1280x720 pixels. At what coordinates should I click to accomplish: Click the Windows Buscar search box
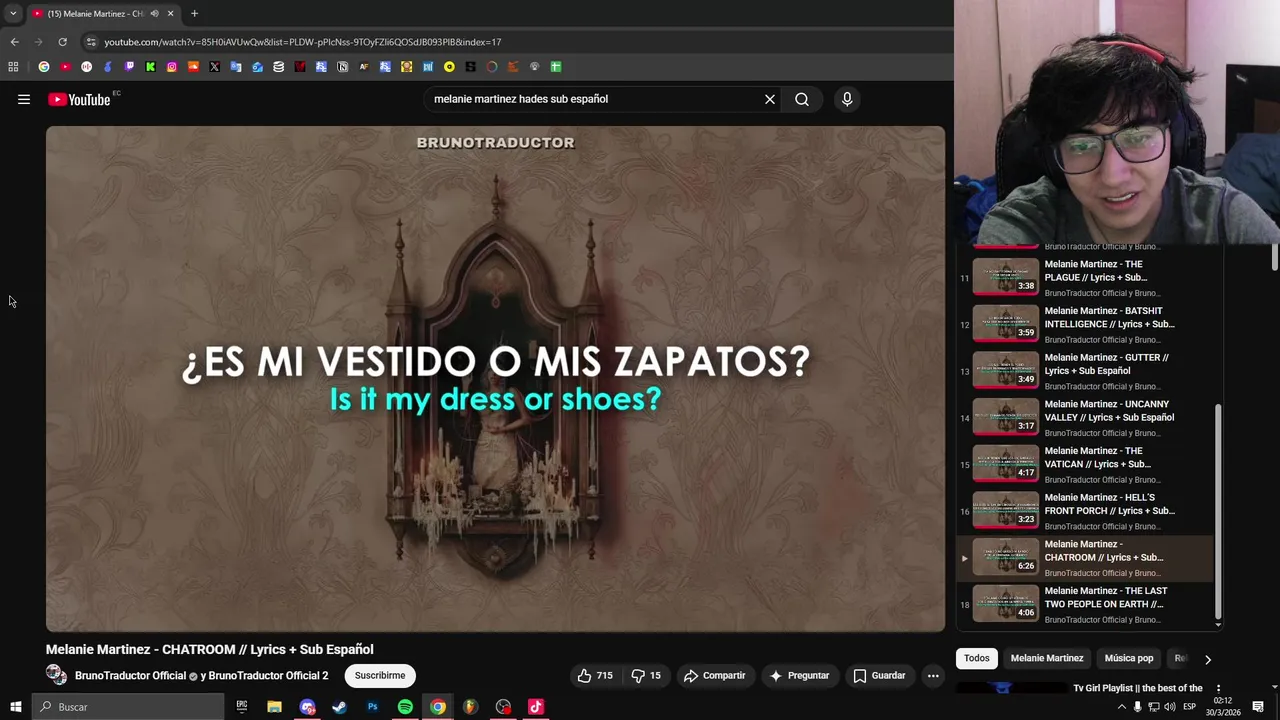[128, 707]
